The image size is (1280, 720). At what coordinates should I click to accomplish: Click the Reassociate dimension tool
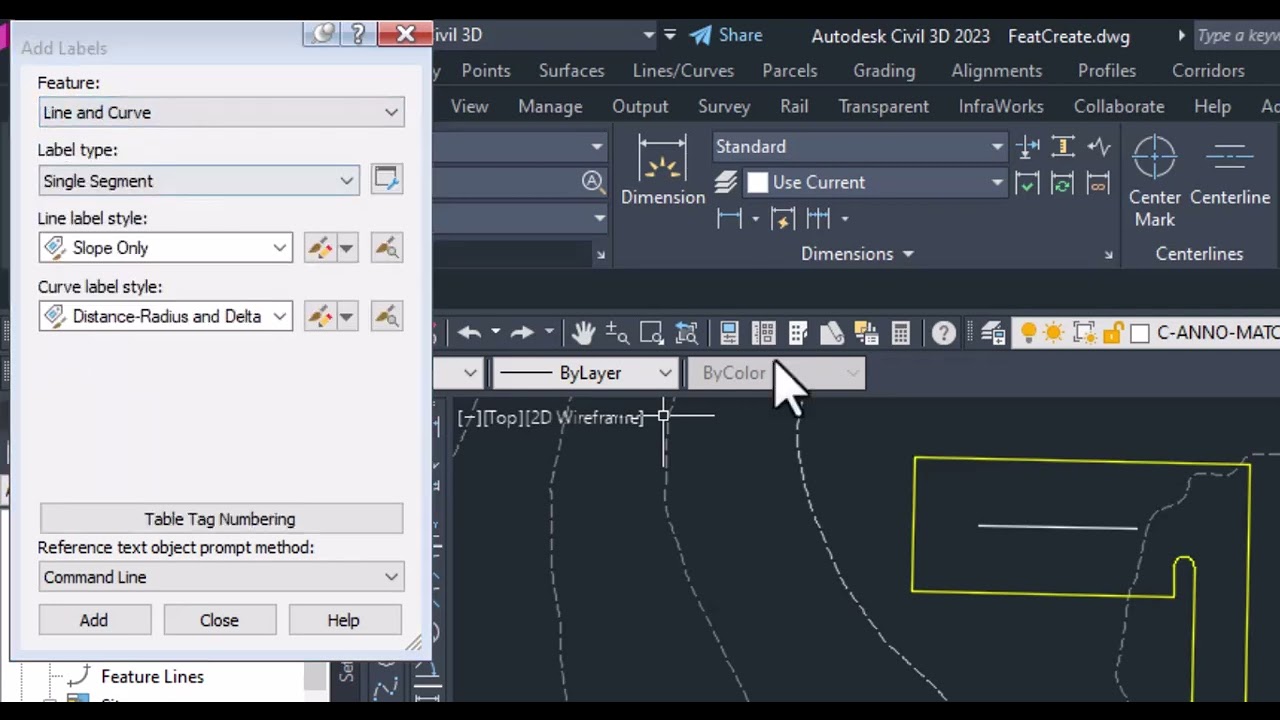pos(1099,183)
